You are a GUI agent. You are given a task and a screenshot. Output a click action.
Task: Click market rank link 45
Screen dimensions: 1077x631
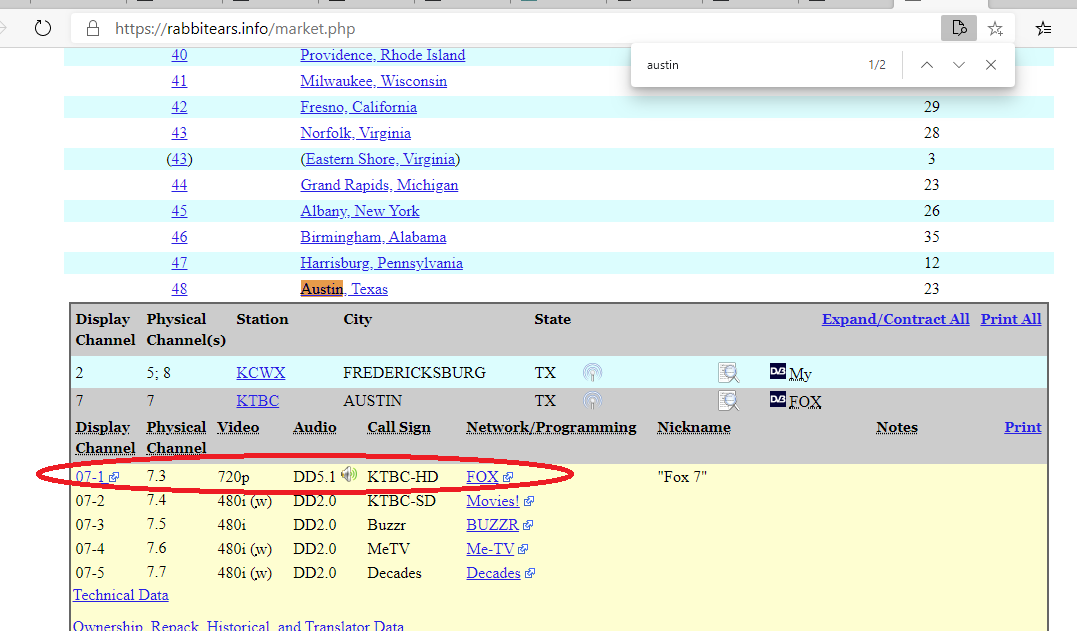179,211
